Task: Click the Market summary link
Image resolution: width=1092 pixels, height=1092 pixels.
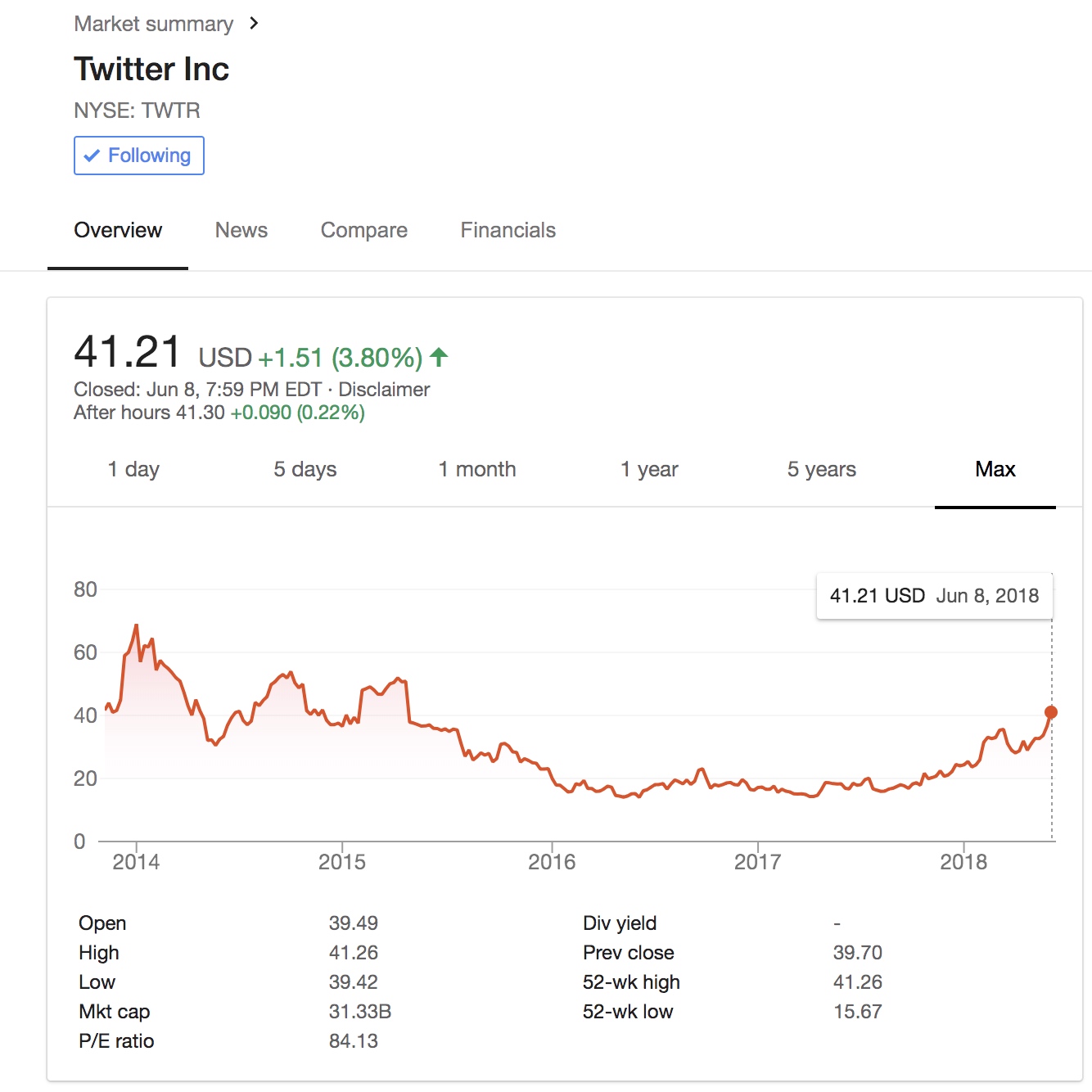Action: (x=154, y=24)
